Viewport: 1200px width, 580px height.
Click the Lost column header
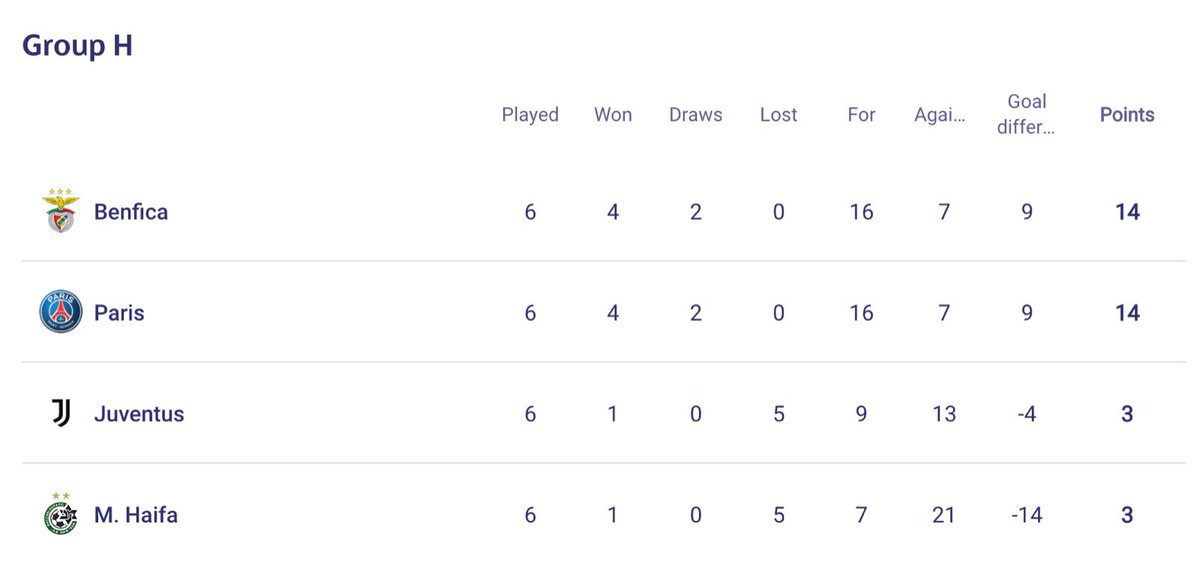click(x=779, y=114)
